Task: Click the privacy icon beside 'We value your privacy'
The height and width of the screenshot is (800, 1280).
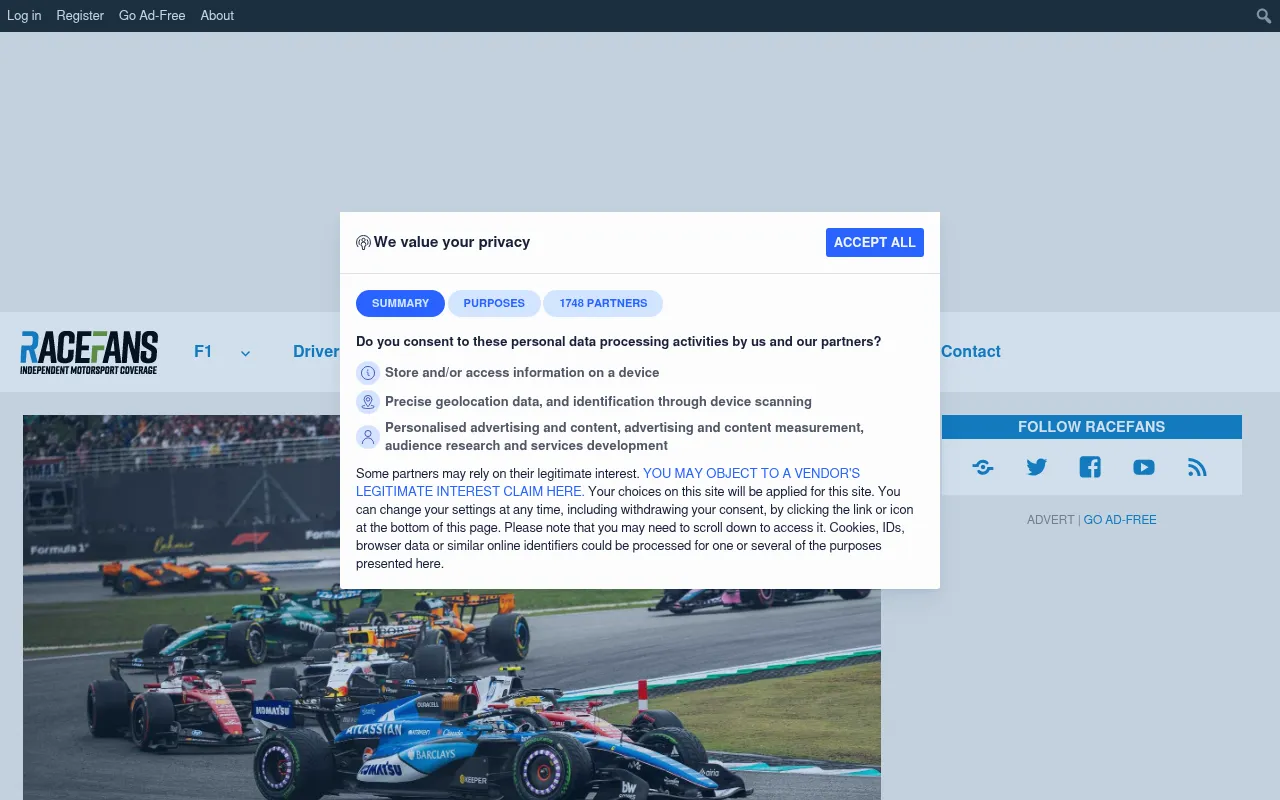Action: 363,243
